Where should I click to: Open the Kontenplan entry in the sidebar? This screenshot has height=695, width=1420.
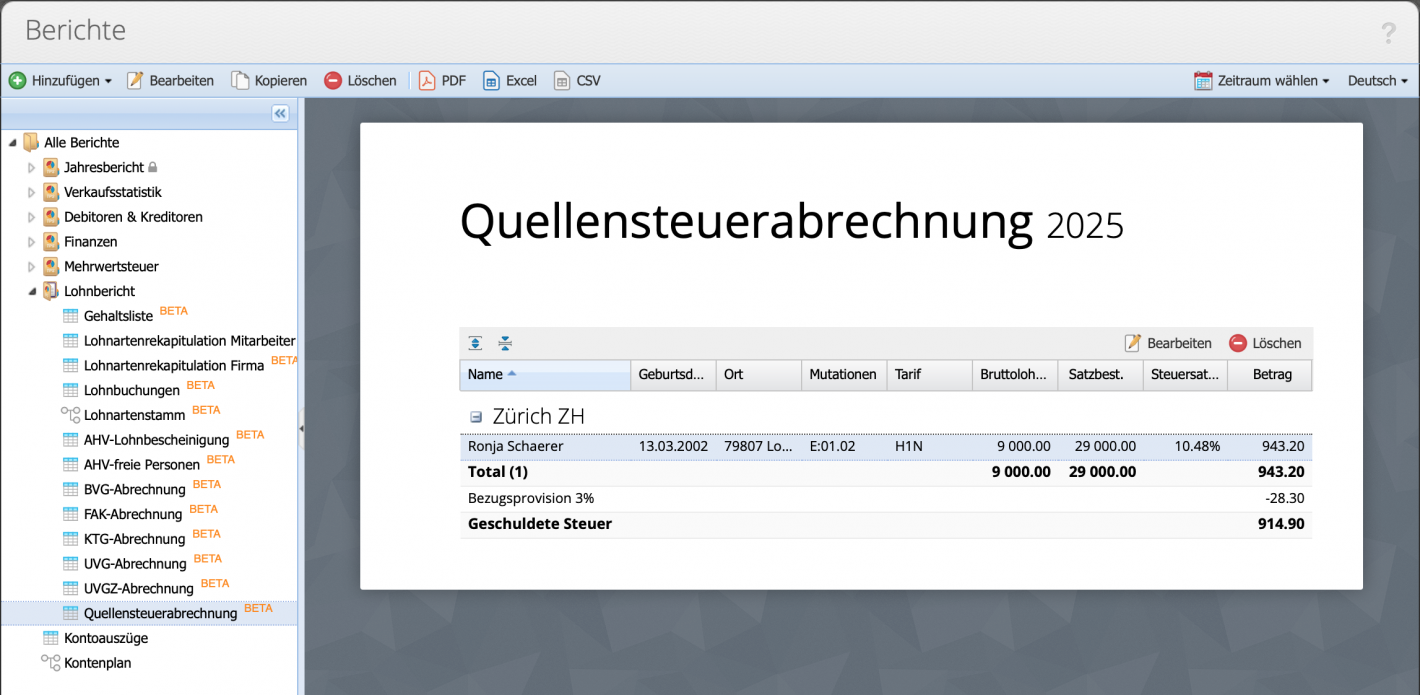pos(97,662)
